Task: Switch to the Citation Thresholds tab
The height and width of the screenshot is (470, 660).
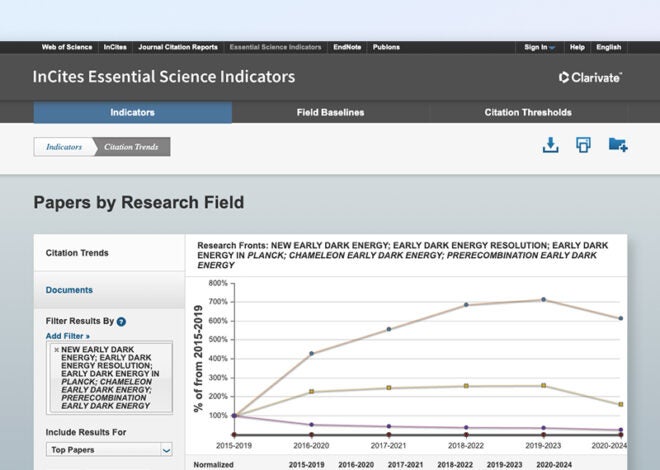Action: 528,112
